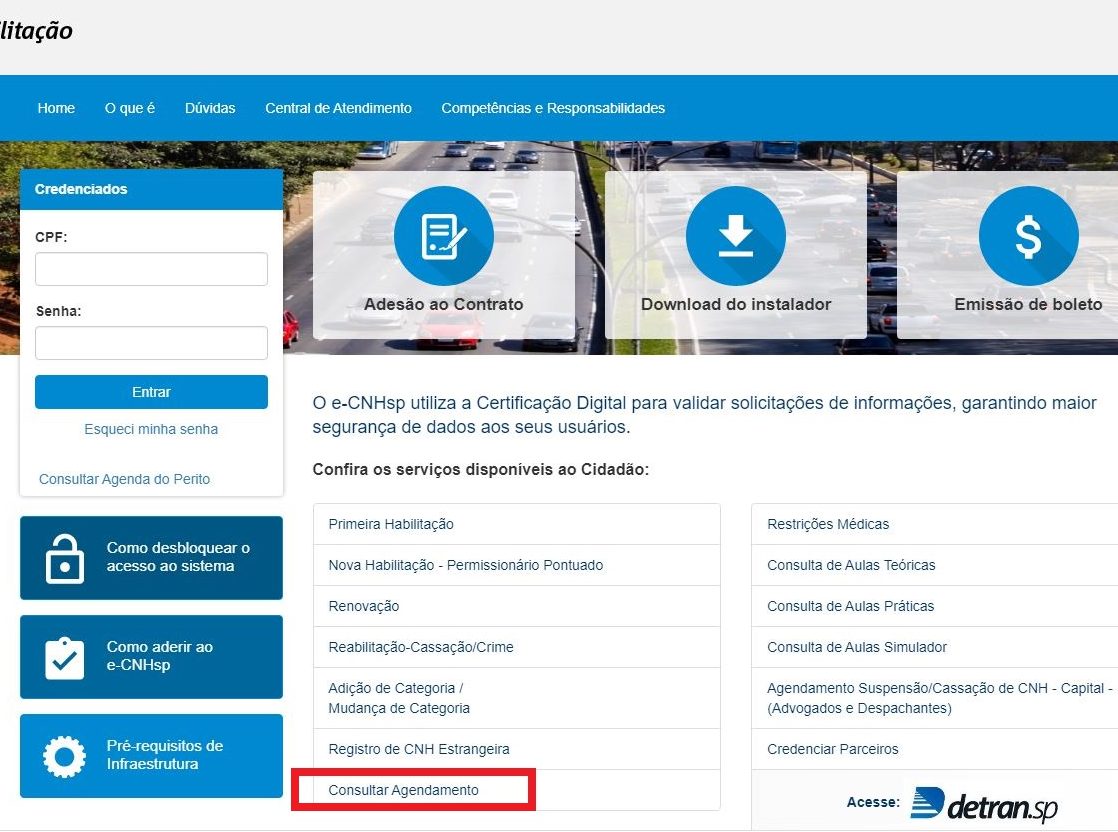Open Consulta de Aulas Teóricas
Screen dimensions: 1118x832
coord(935,565)
